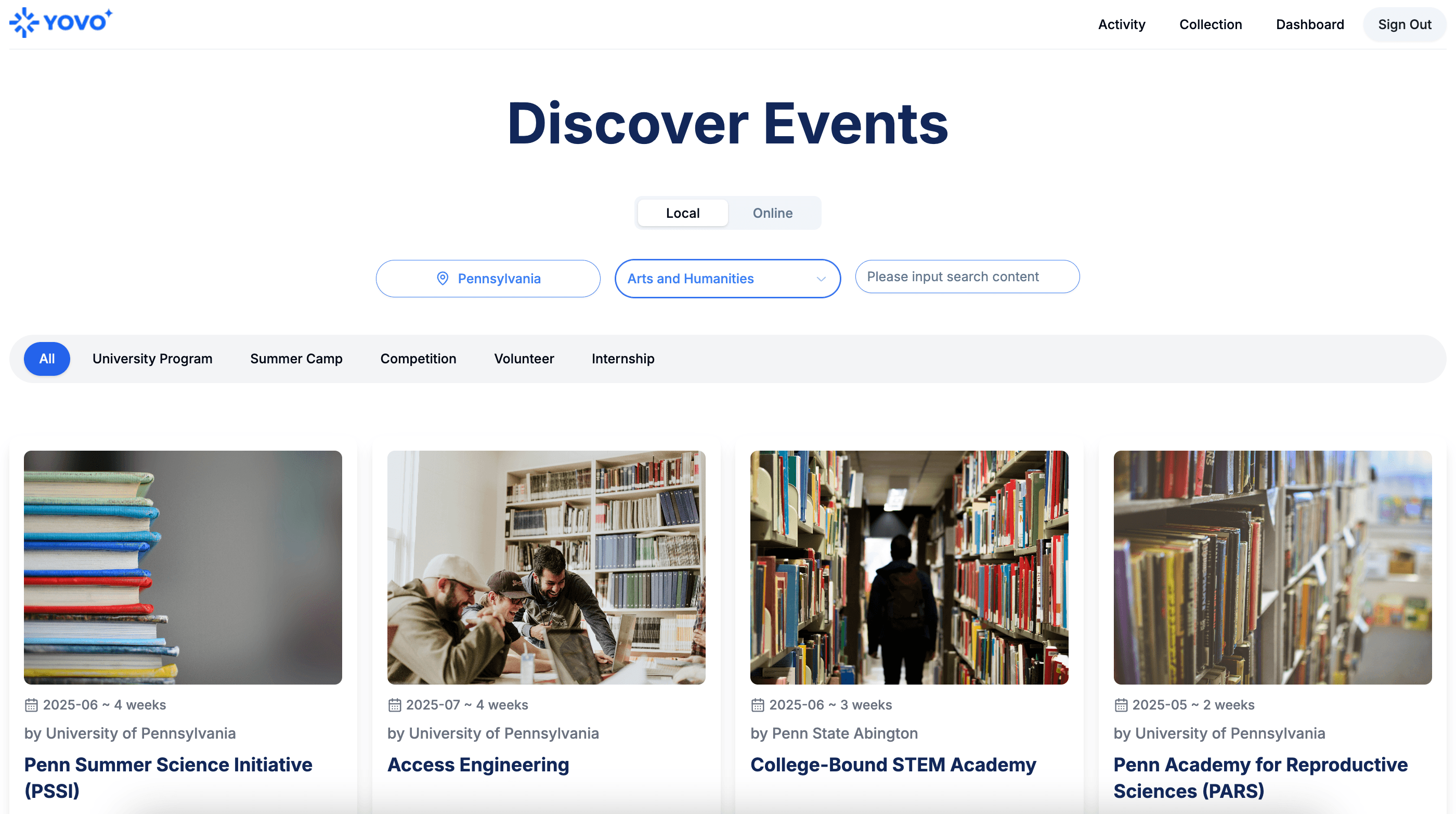Open the Activity page
The width and height of the screenshot is (1456, 814).
(x=1122, y=24)
